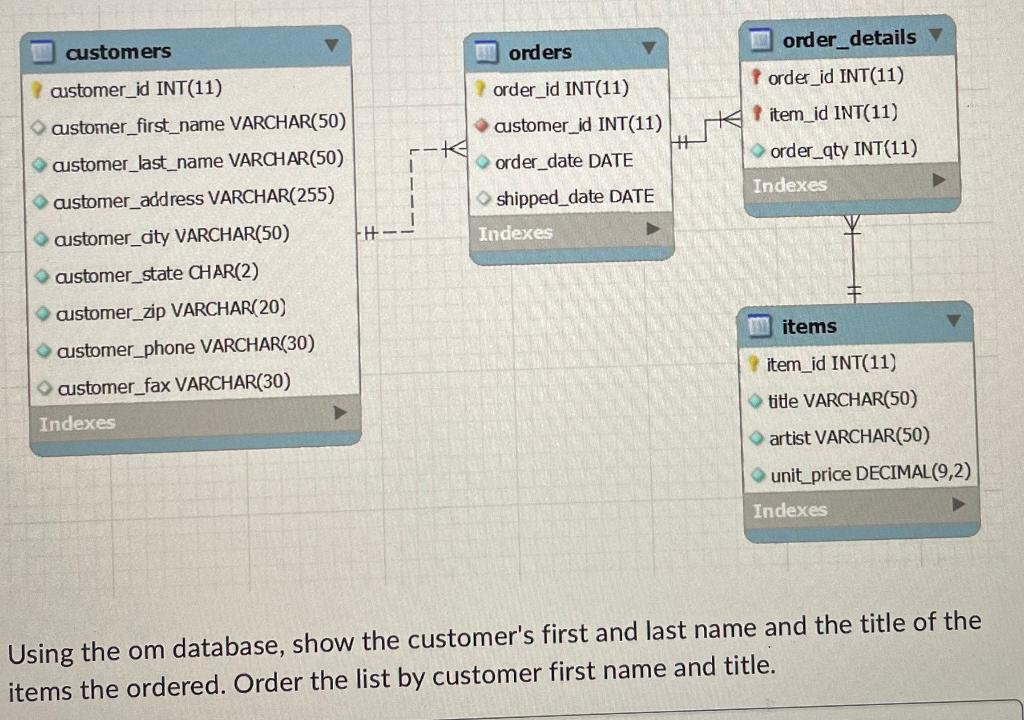Click the item_id red key icon in order_details
Viewport: 1024px width, 720px height.
coord(757,114)
